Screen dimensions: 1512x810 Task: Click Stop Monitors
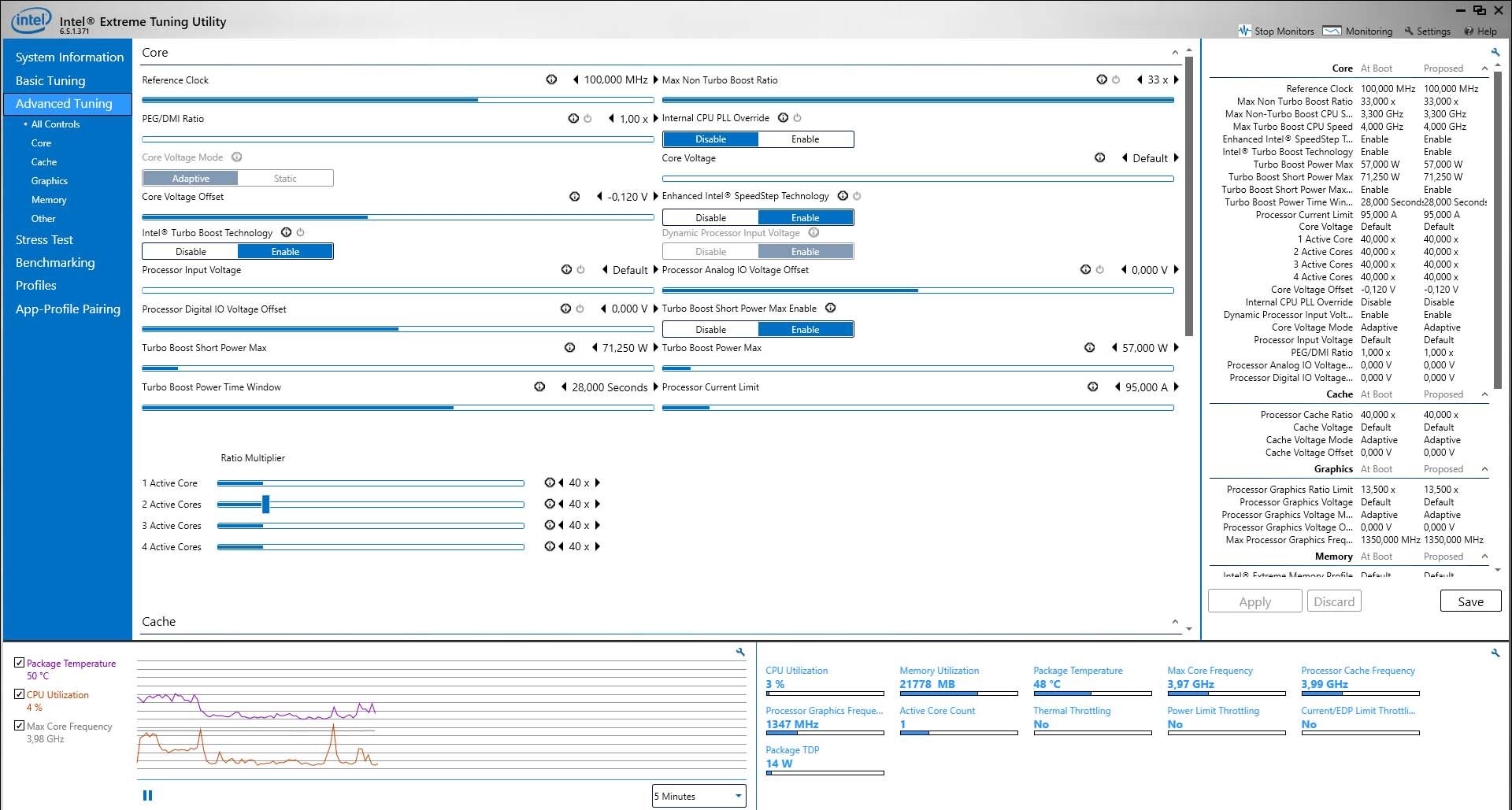click(x=1276, y=31)
